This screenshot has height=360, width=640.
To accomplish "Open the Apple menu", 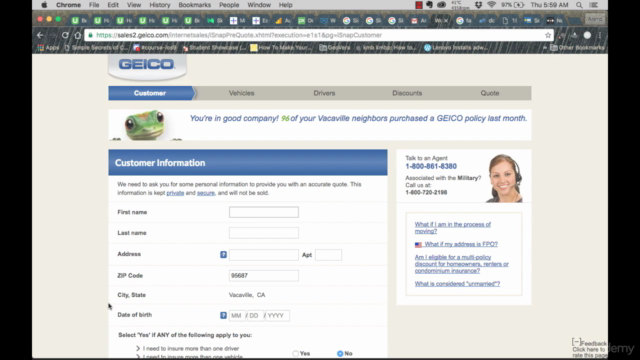I will (x=44, y=5).
